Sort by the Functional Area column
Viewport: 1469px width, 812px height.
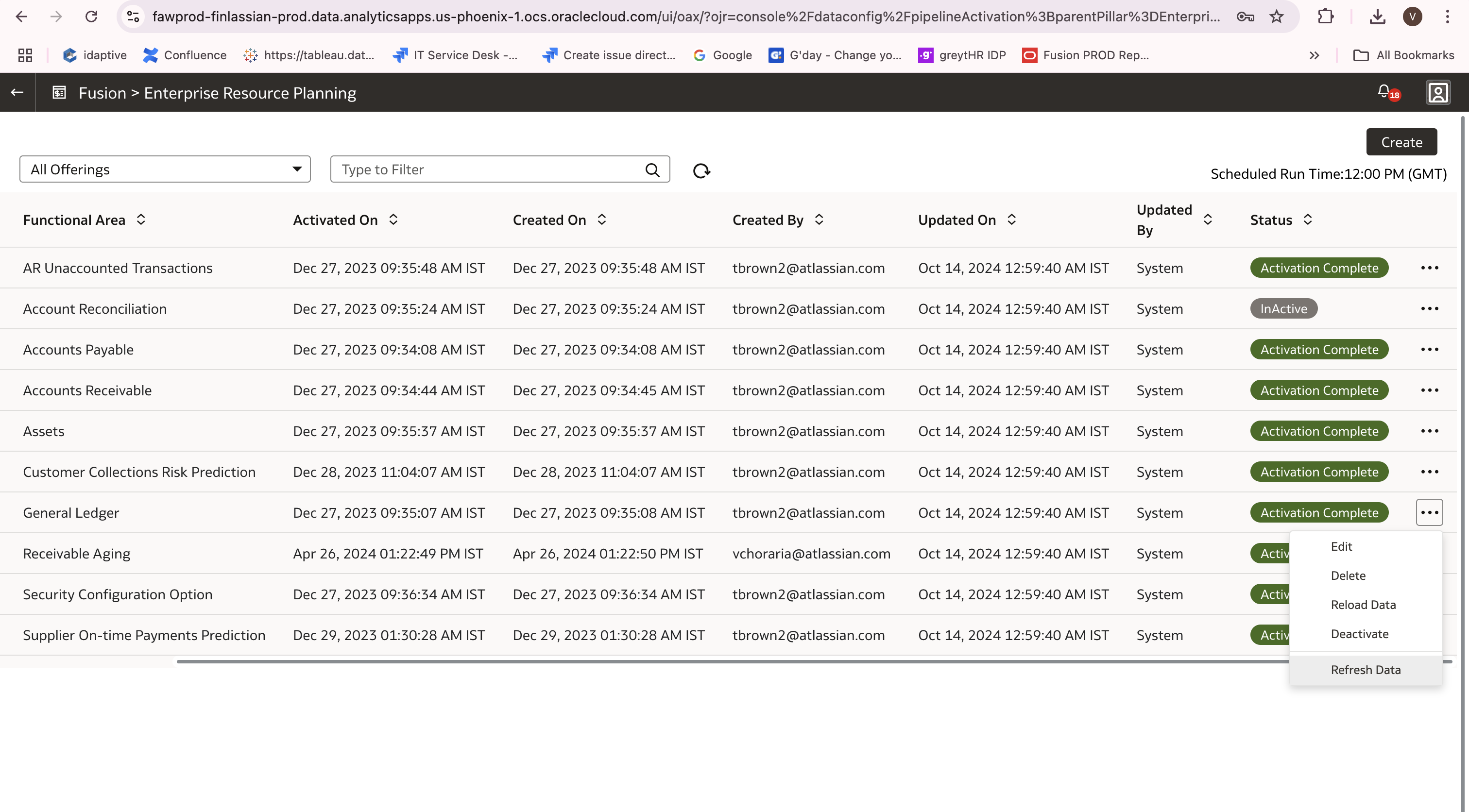pos(141,220)
